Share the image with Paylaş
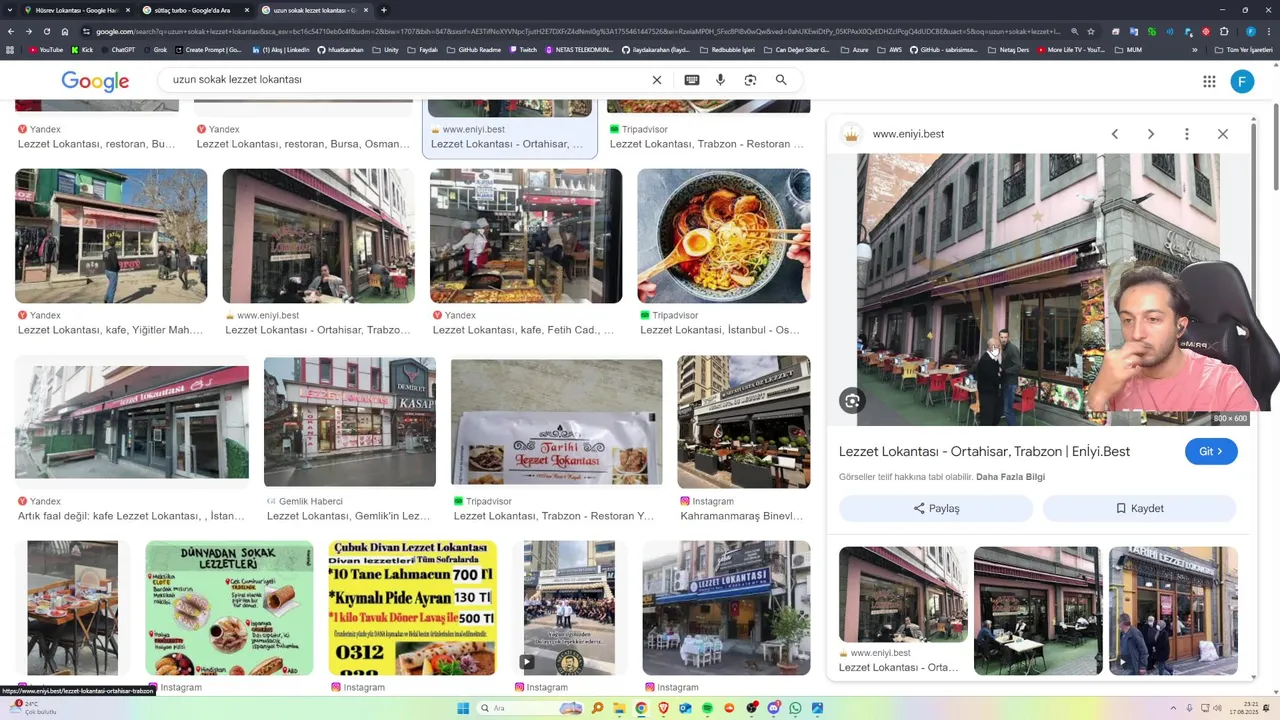The image size is (1280, 720). click(936, 508)
